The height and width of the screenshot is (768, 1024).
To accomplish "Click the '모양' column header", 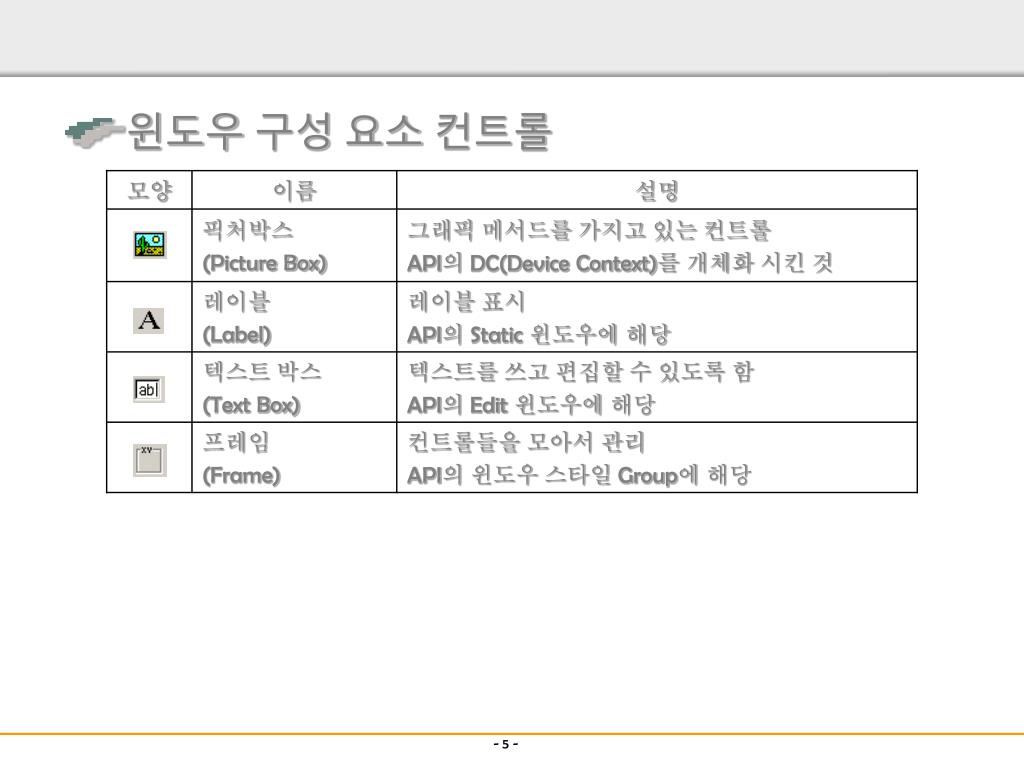I will pyautogui.click(x=150, y=190).
